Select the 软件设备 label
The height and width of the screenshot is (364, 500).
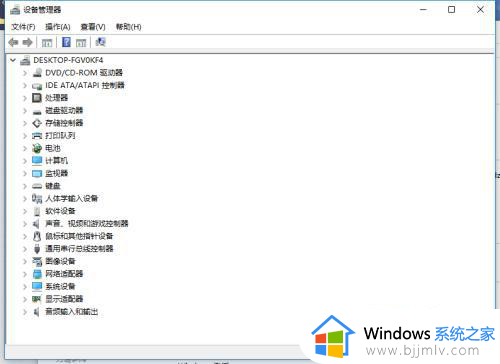pyautogui.click(x=60, y=211)
